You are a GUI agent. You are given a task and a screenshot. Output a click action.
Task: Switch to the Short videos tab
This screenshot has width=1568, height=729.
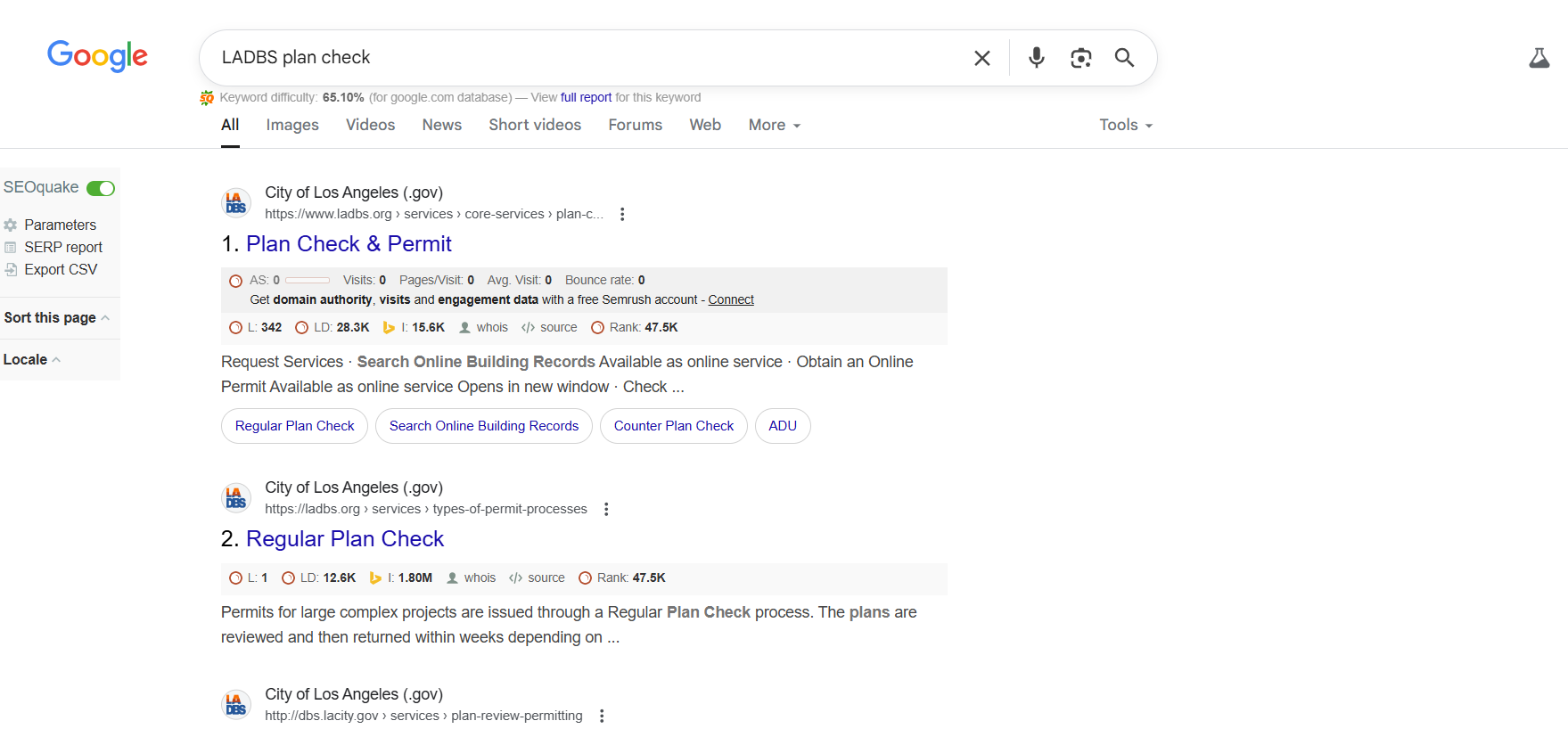pos(534,125)
